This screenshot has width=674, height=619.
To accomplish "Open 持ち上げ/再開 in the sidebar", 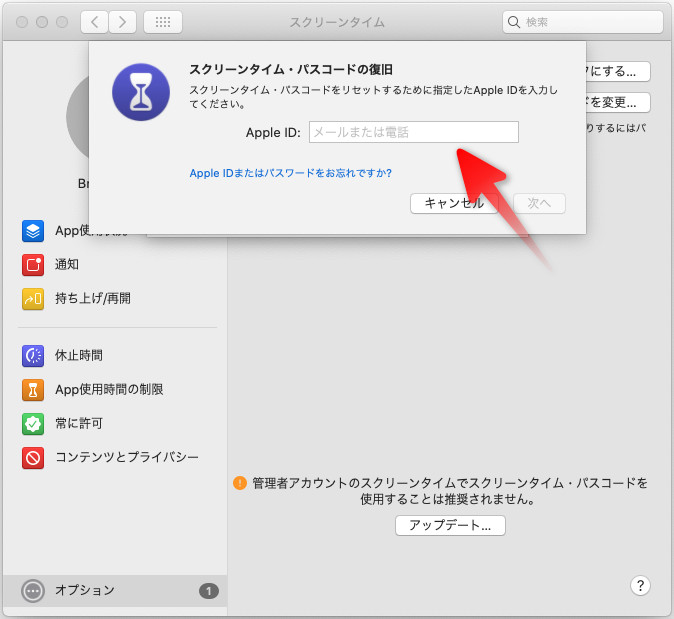I will pyautogui.click(x=93, y=298).
